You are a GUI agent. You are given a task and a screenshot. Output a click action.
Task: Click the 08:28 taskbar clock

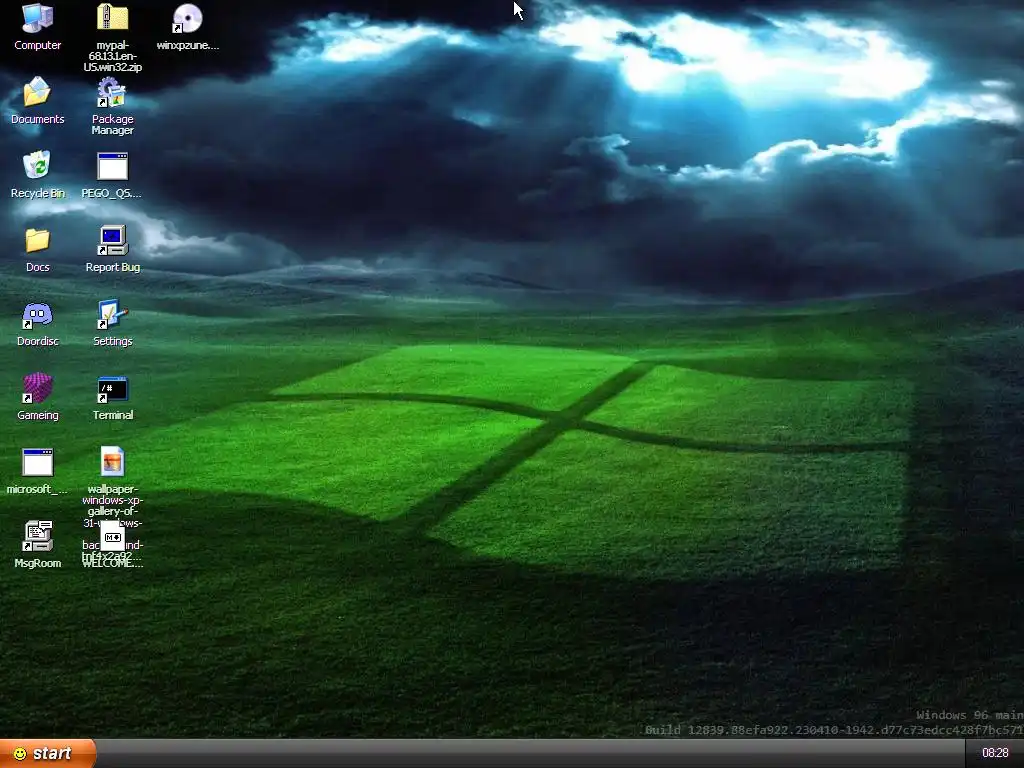pyautogui.click(x=995, y=753)
